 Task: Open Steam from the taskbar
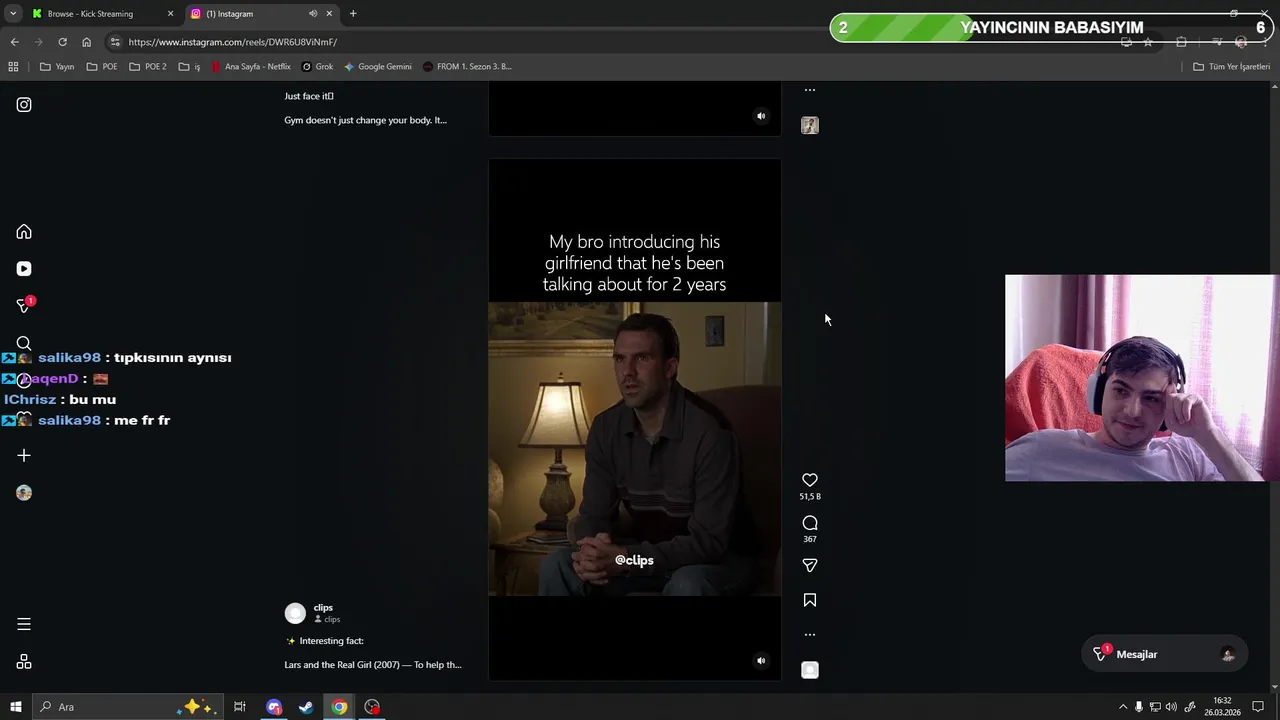[x=306, y=707]
